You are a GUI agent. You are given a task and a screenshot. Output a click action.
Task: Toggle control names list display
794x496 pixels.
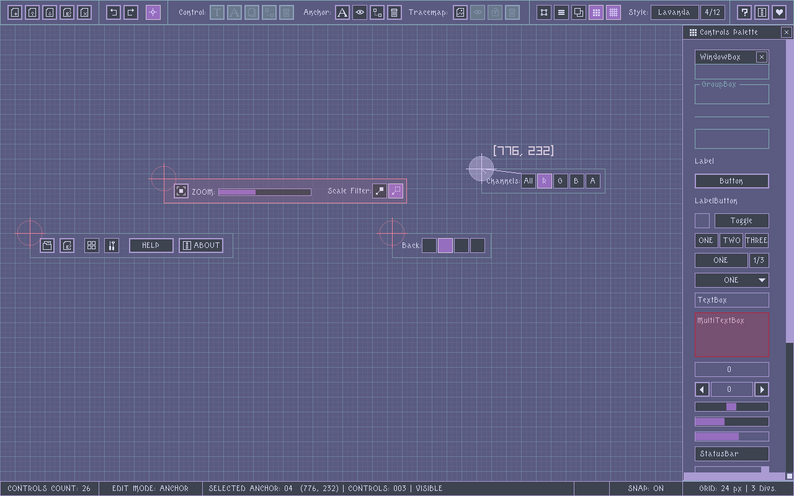pos(561,12)
